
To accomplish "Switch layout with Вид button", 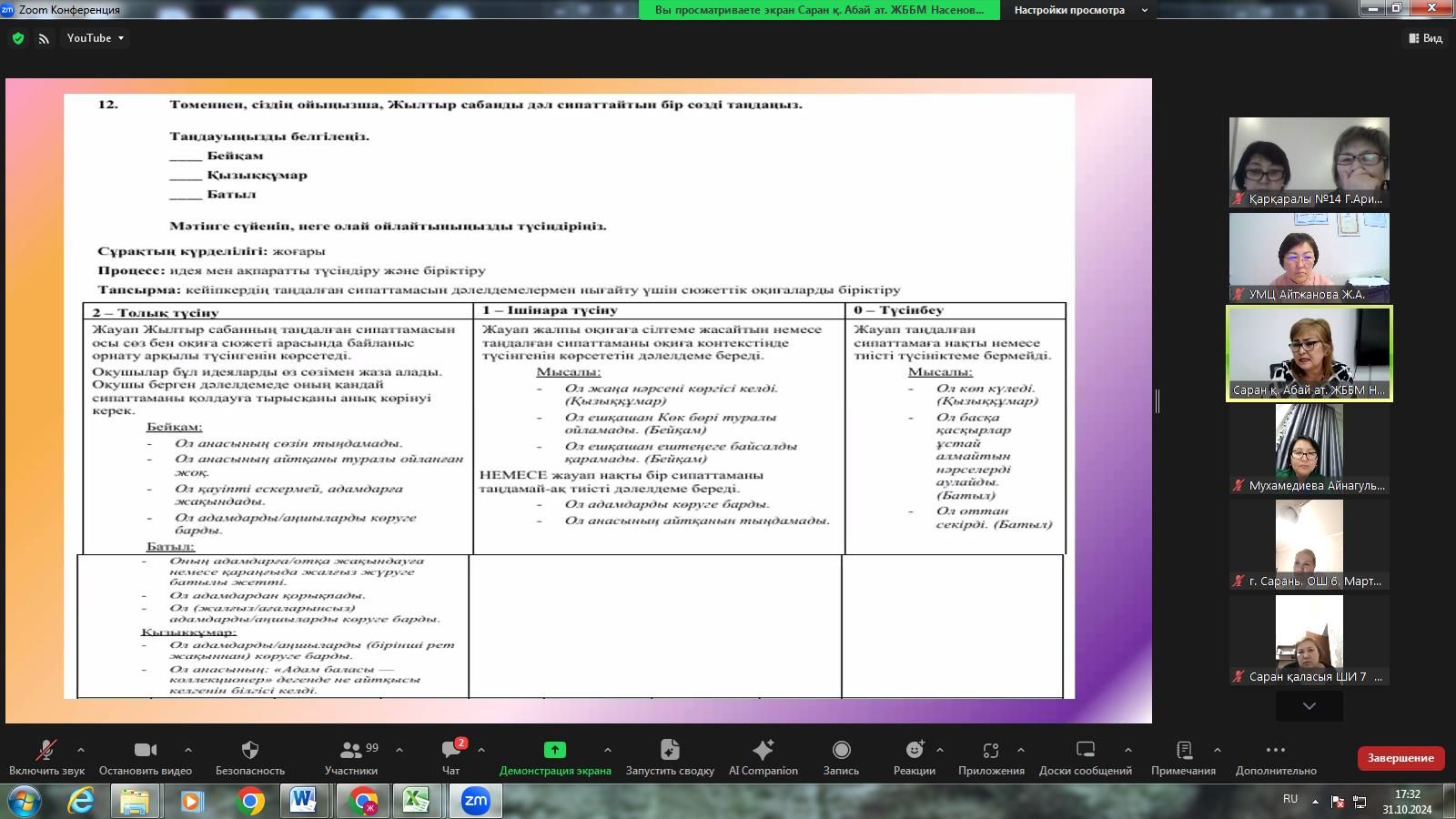I will [1425, 38].
